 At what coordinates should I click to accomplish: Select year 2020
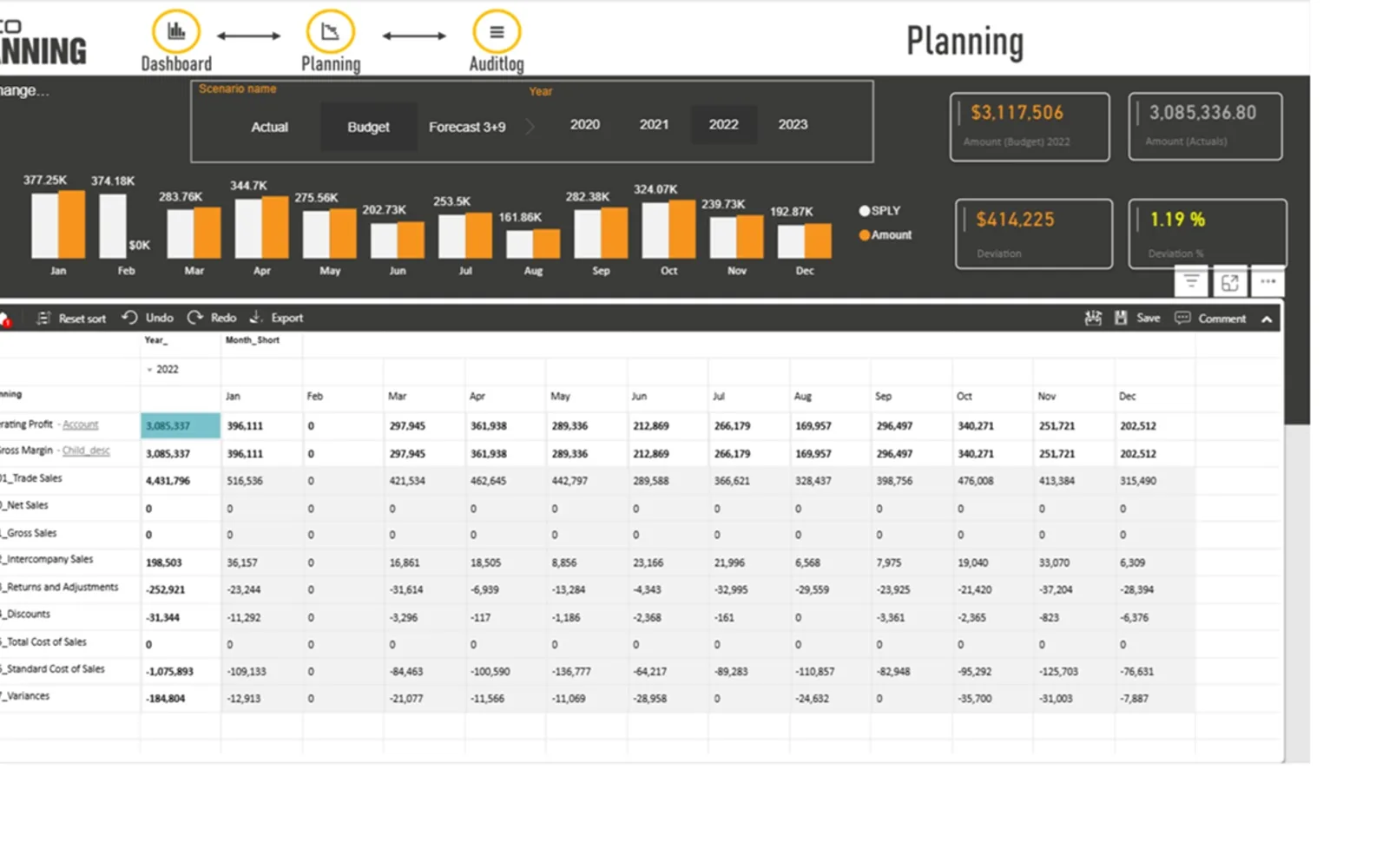click(x=585, y=125)
